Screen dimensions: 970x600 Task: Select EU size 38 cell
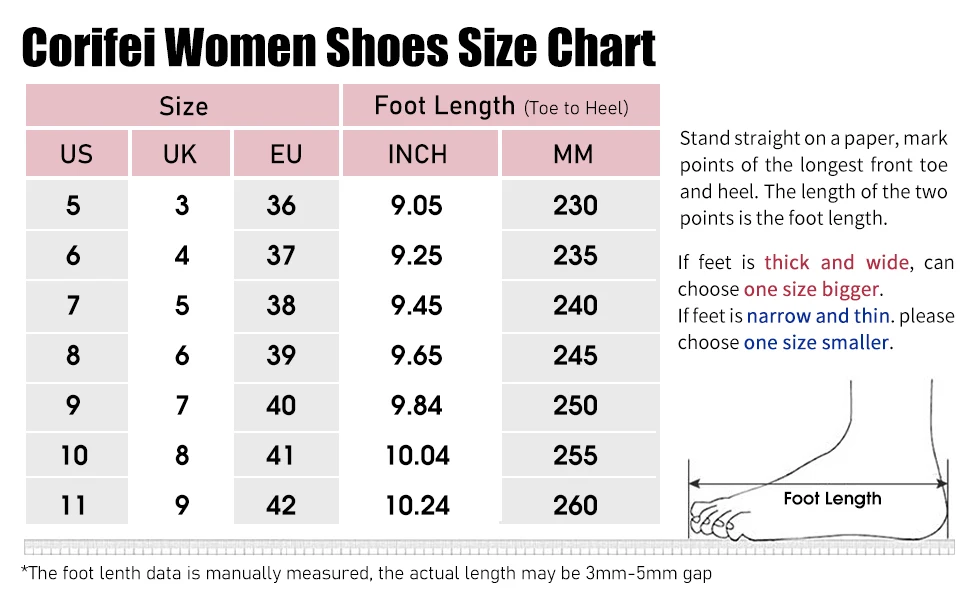[286, 306]
